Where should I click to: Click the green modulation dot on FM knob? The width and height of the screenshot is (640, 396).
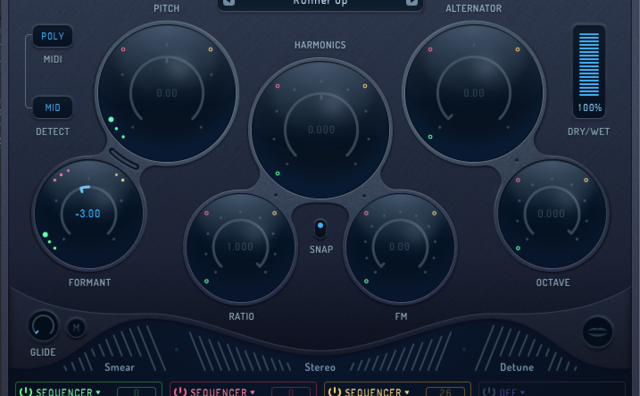(x=366, y=281)
